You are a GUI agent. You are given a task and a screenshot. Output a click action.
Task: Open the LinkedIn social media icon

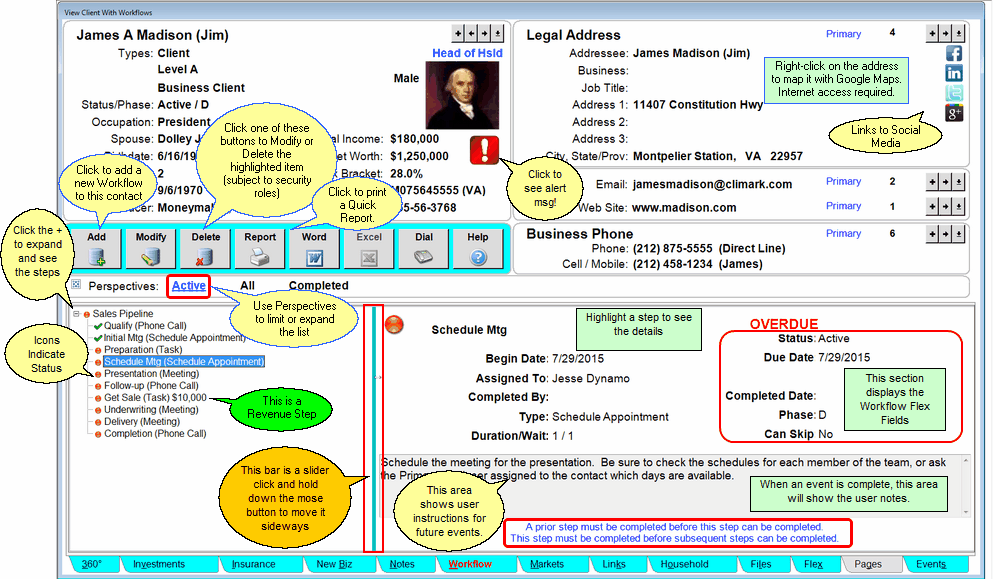tap(953, 72)
